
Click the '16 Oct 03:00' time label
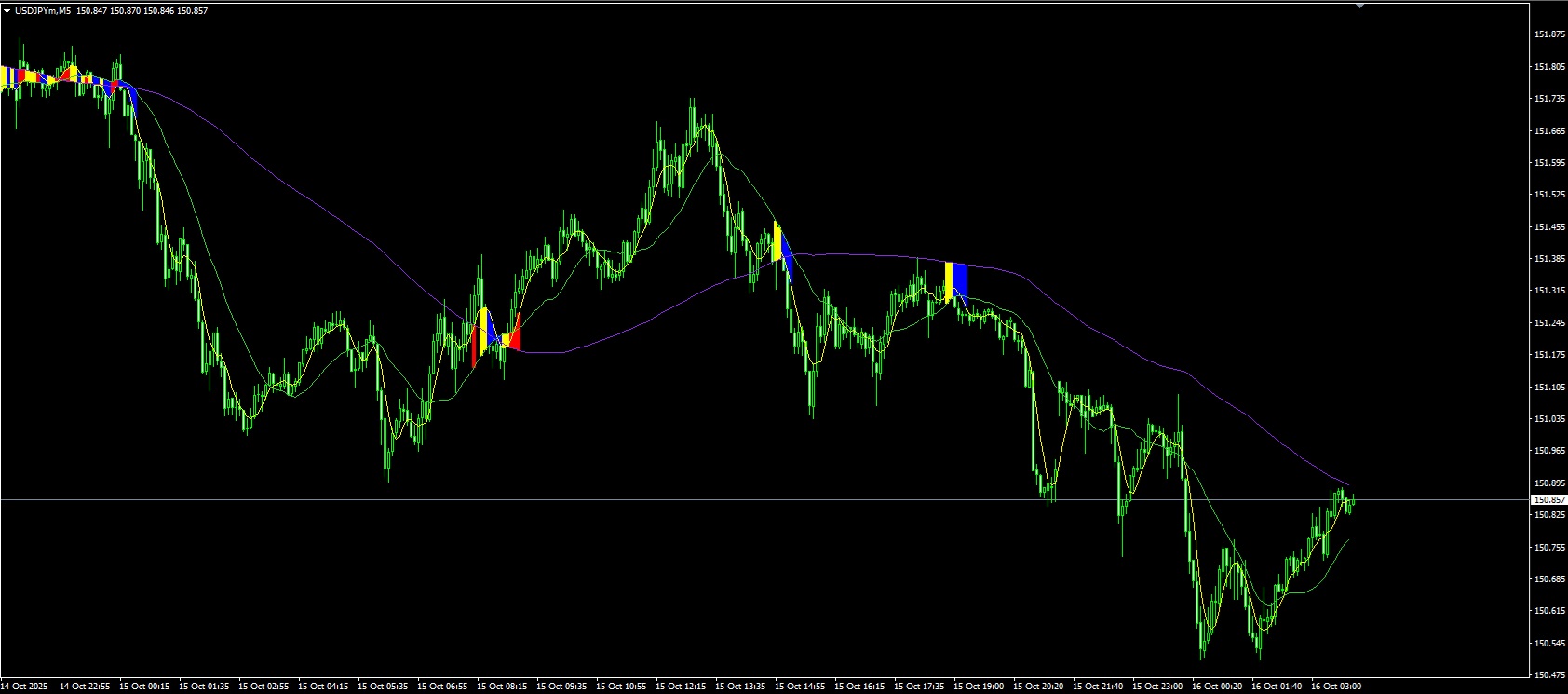point(1336,687)
